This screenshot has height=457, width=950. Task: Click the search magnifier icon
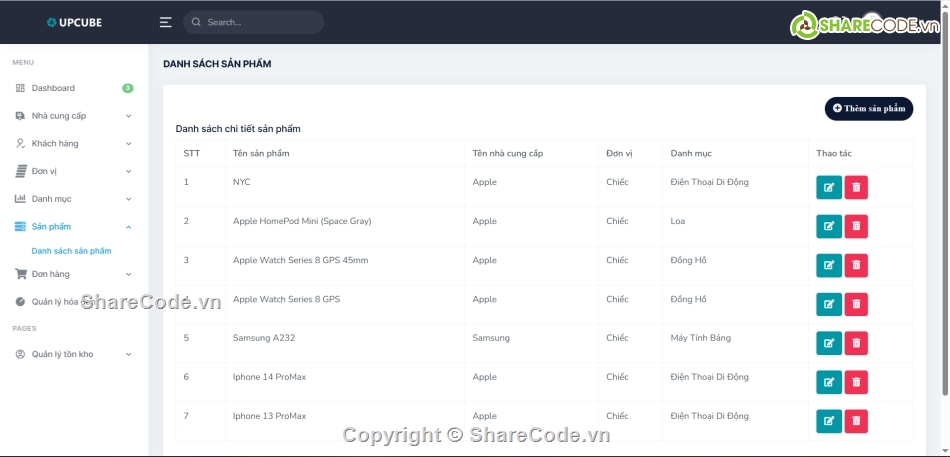[196, 22]
